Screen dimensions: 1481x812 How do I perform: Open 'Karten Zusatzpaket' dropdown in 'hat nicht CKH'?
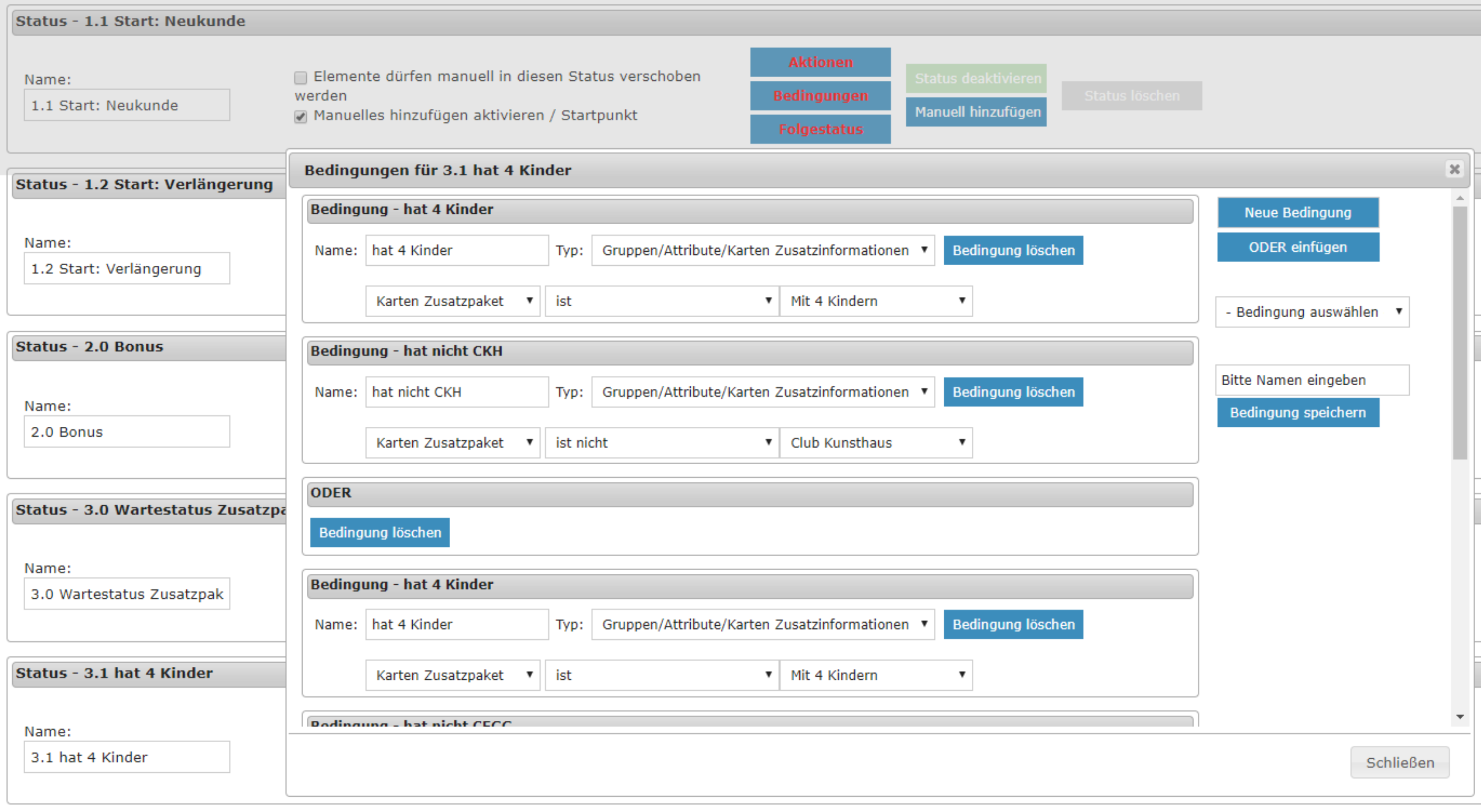point(452,442)
